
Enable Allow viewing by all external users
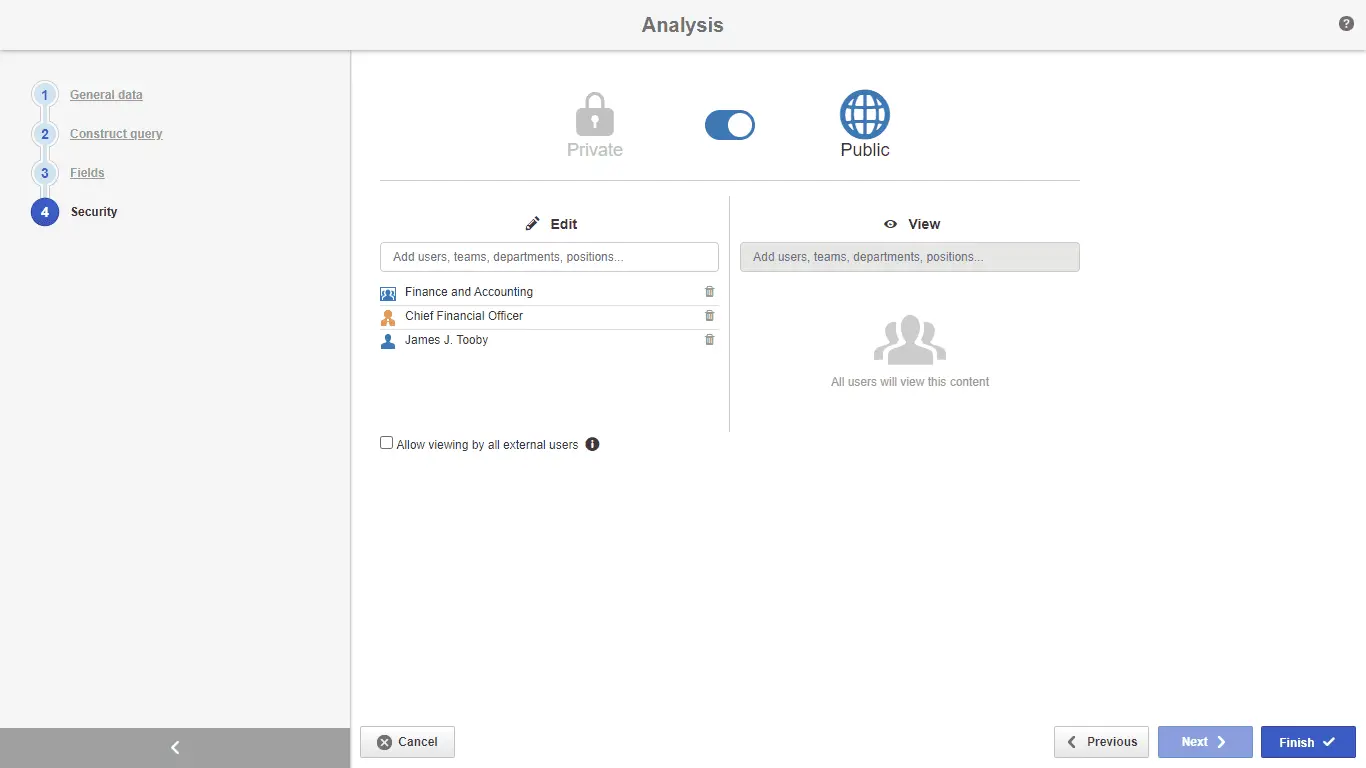tap(387, 443)
